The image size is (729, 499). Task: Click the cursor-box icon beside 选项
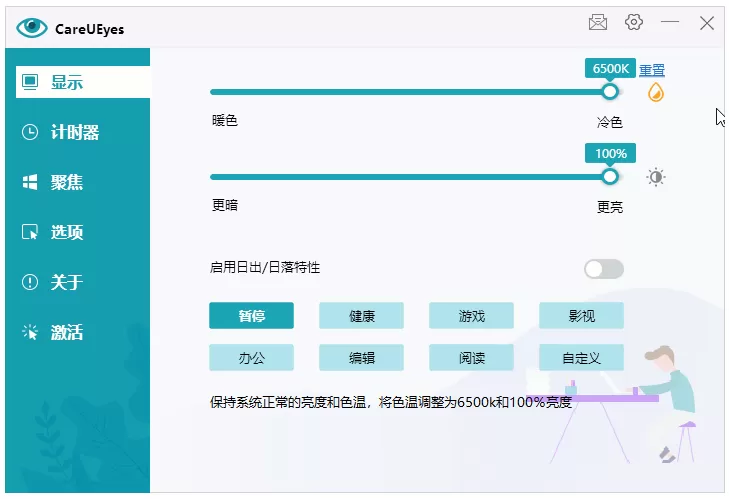tap(30, 232)
